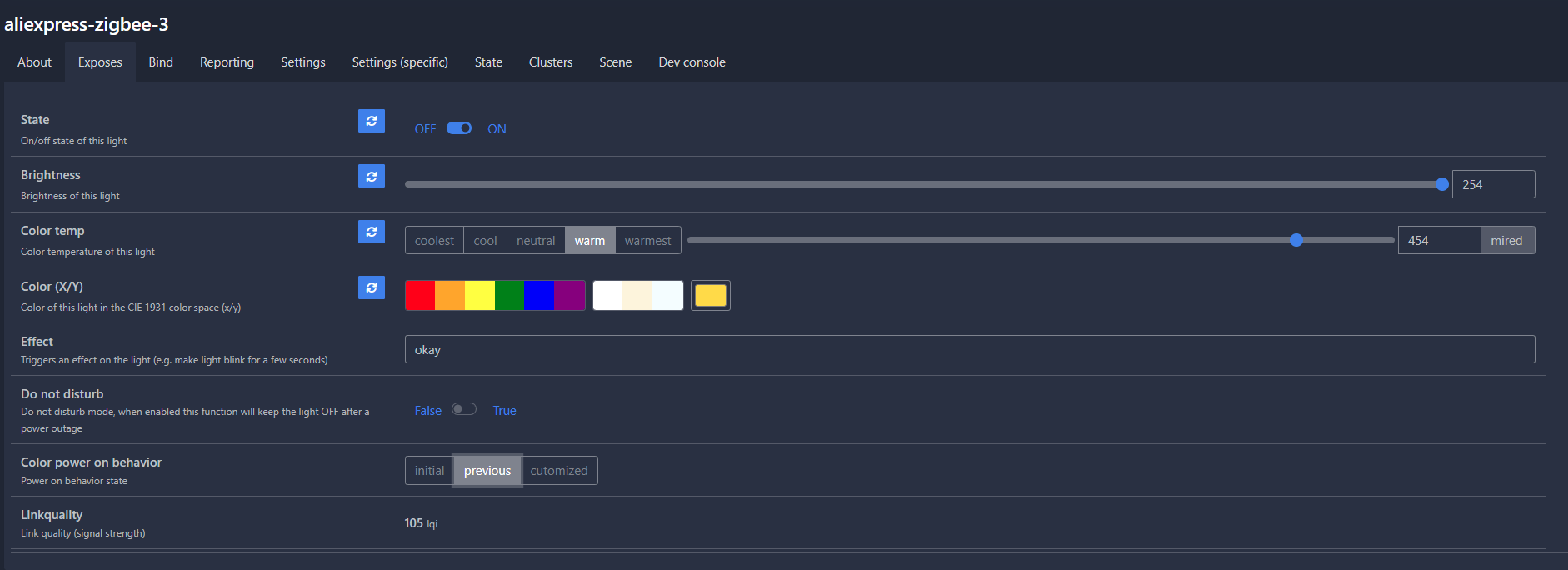Toggle the light State switch
This screenshot has width=1568, height=570.
coord(459,128)
